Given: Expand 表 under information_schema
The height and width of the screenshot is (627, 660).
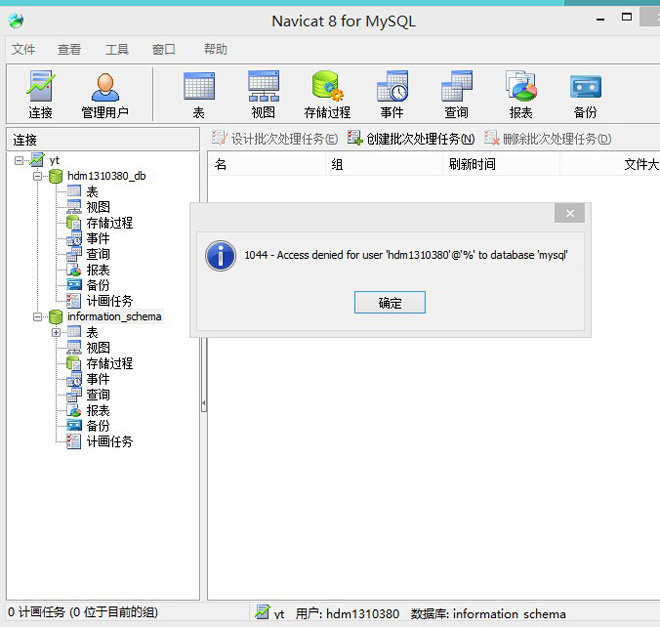Looking at the screenshot, I should (x=56, y=332).
